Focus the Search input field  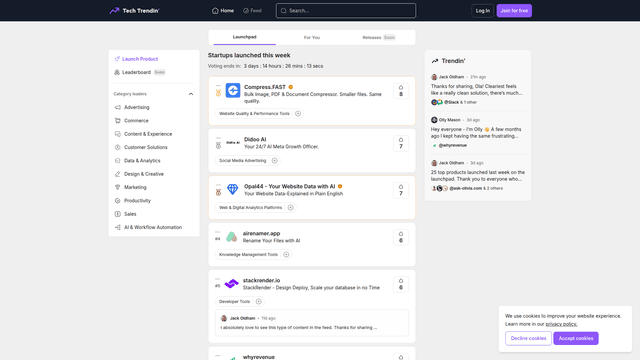[x=346, y=11]
